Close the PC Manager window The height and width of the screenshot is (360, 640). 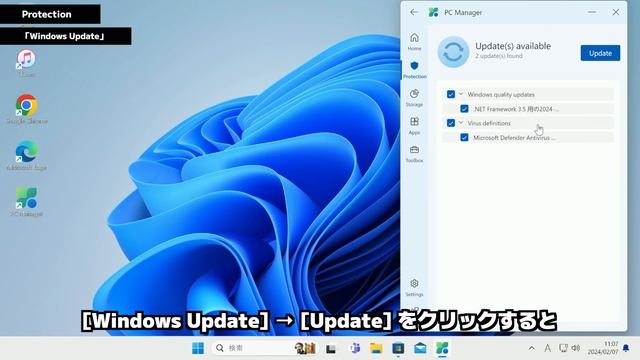coord(616,12)
